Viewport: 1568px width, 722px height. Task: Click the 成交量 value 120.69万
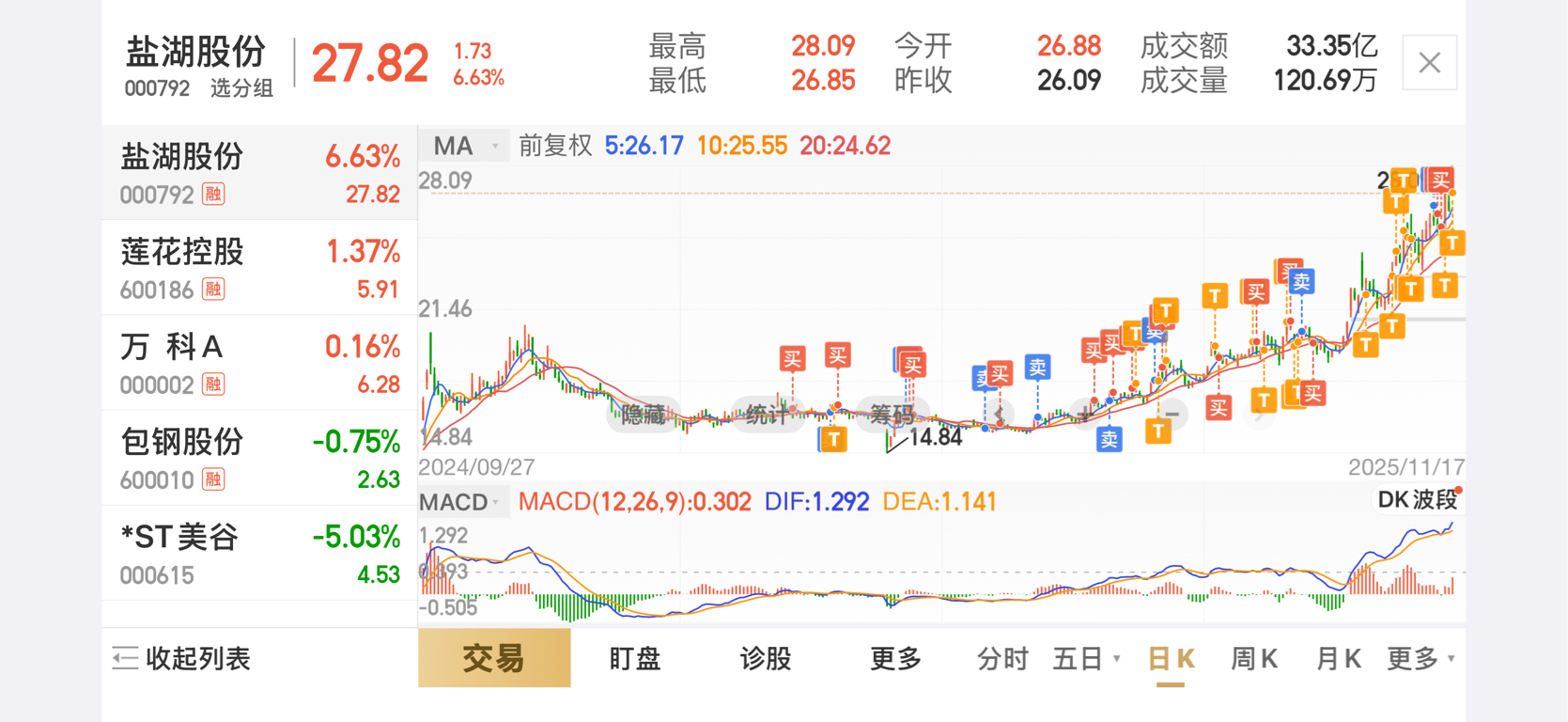1325,81
